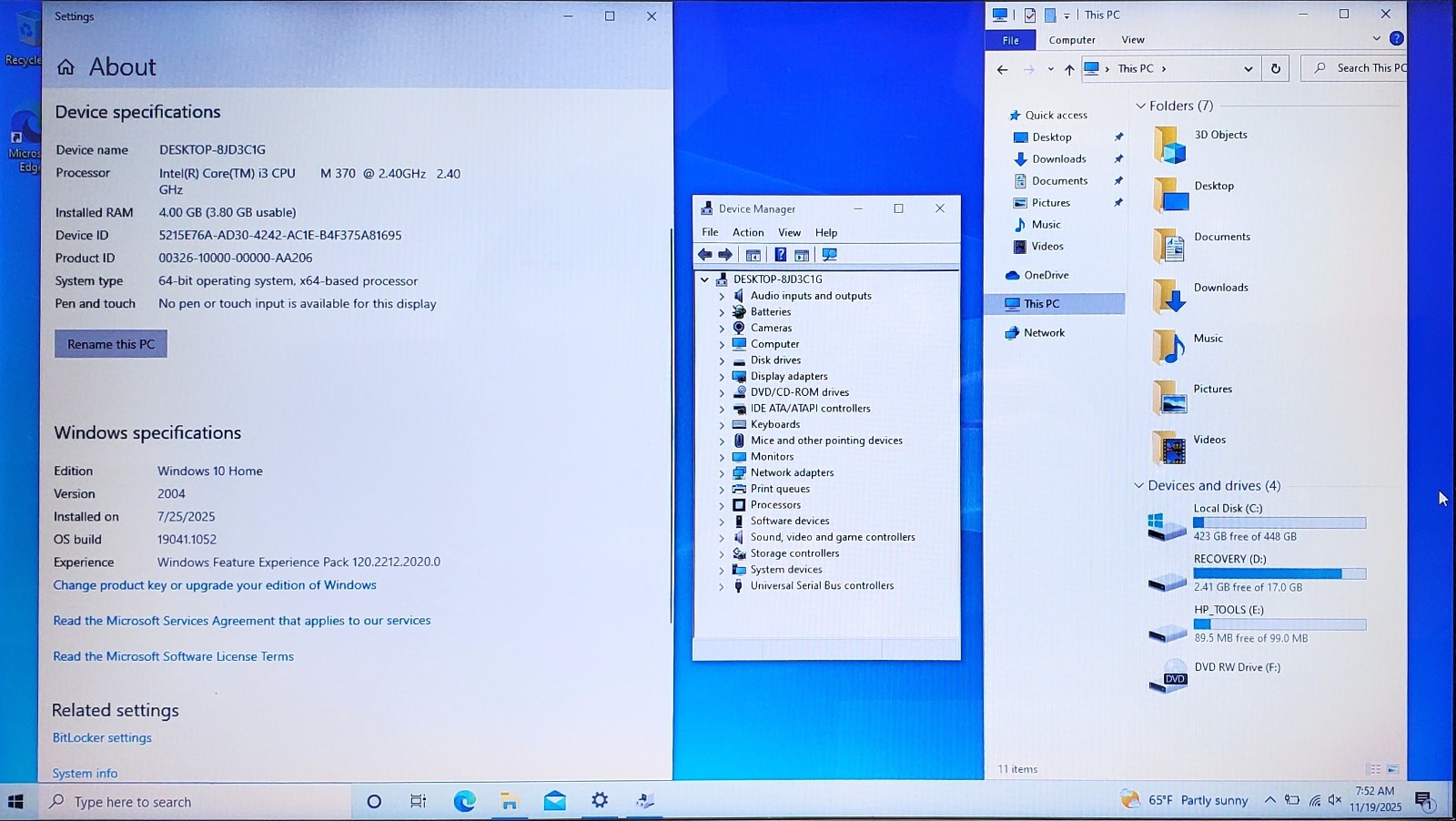
Task: Expand the Display adapters node
Action: 722,377
